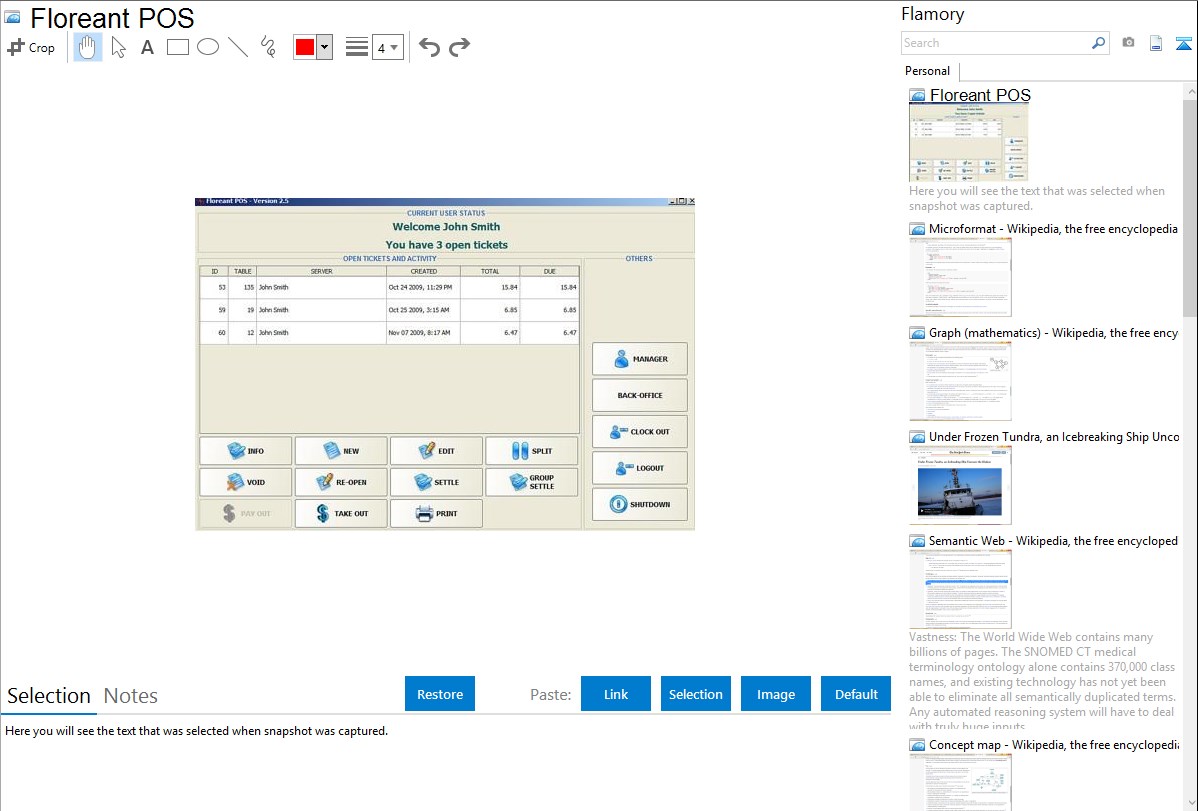Screen dimensions: 1198x811
Task: Choose the arrow pointer tool
Action: click(118, 47)
